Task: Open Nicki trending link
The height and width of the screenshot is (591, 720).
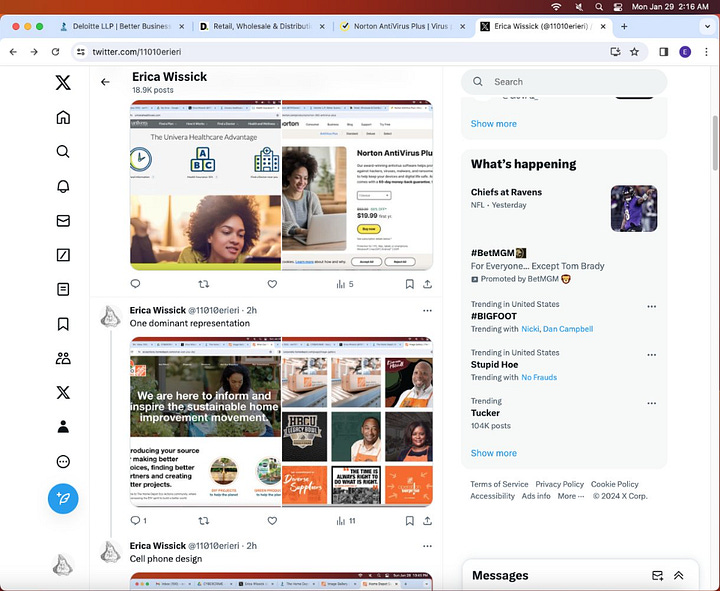Action: pyautogui.click(x=530, y=329)
